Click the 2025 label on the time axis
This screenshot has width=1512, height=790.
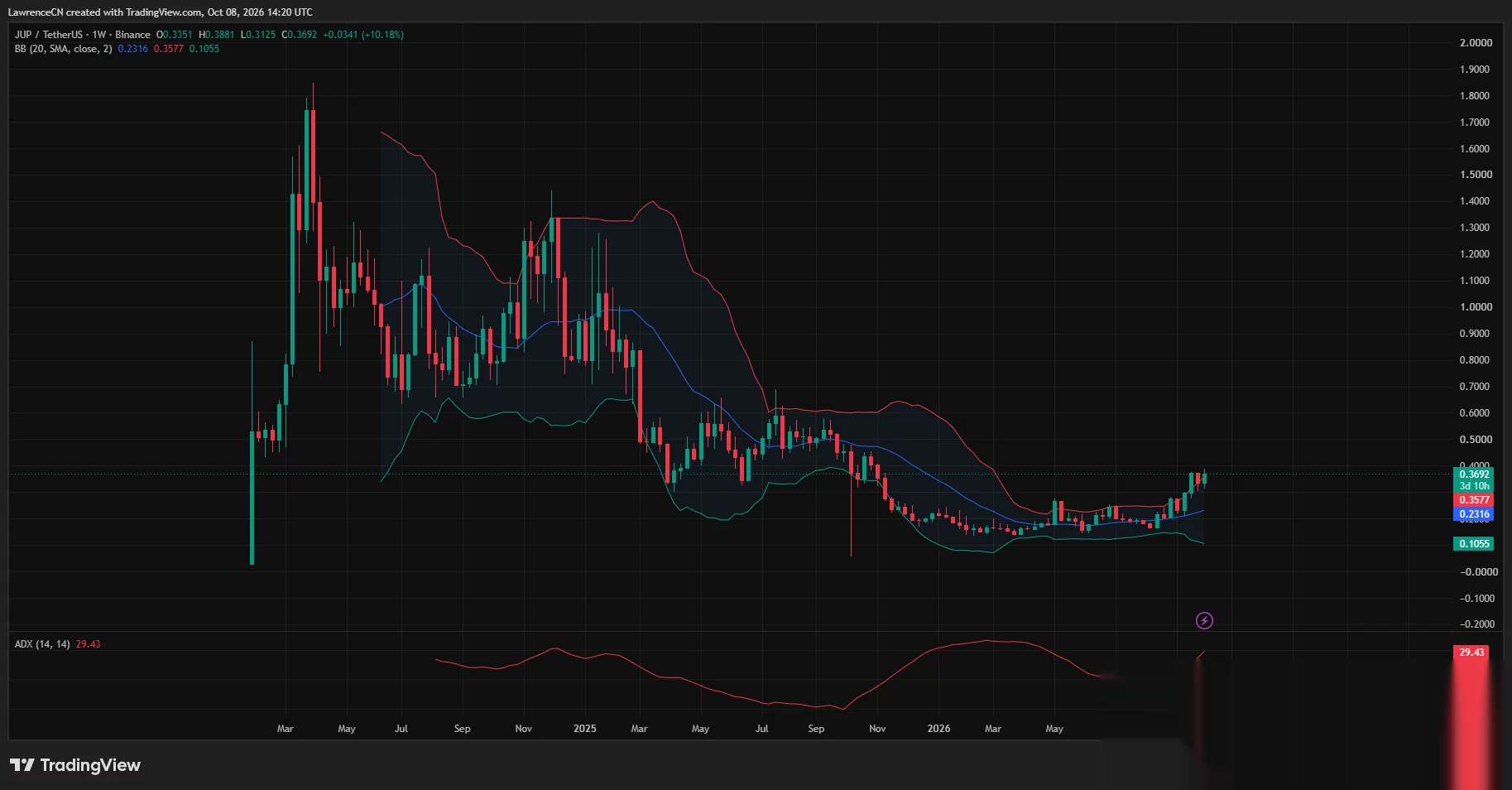pyautogui.click(x=585, y=729)
